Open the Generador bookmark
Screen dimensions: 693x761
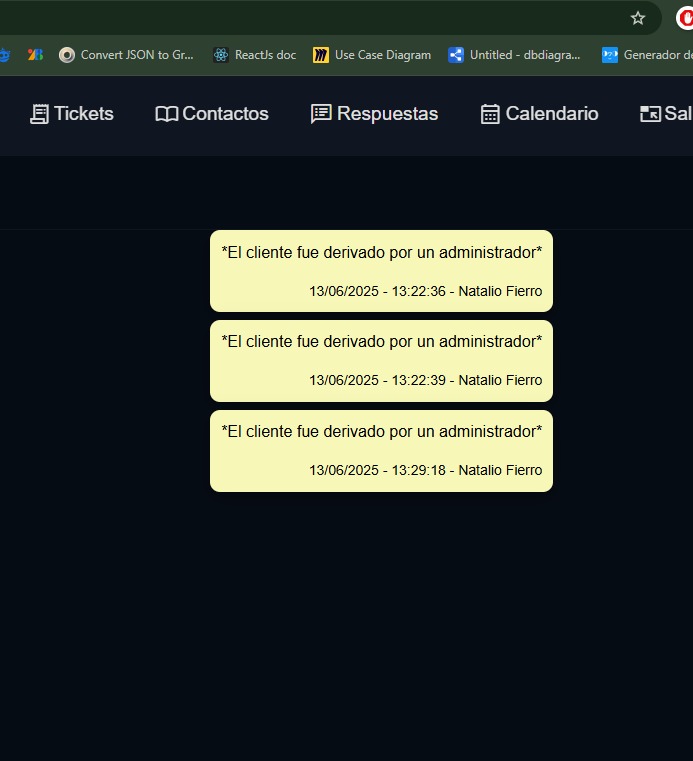coord(647,55)
